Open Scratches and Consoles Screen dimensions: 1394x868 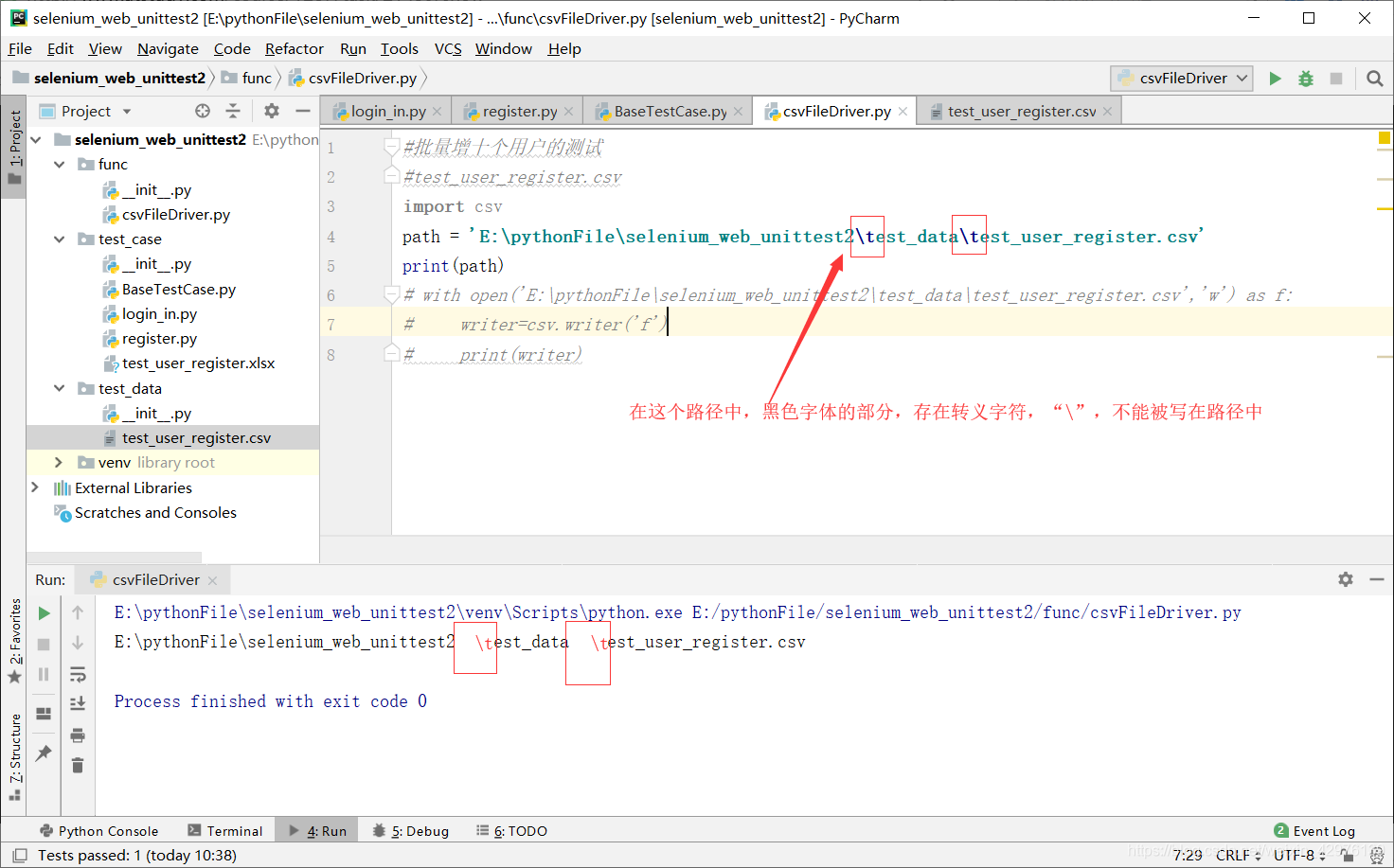click(x=155, y=513)
